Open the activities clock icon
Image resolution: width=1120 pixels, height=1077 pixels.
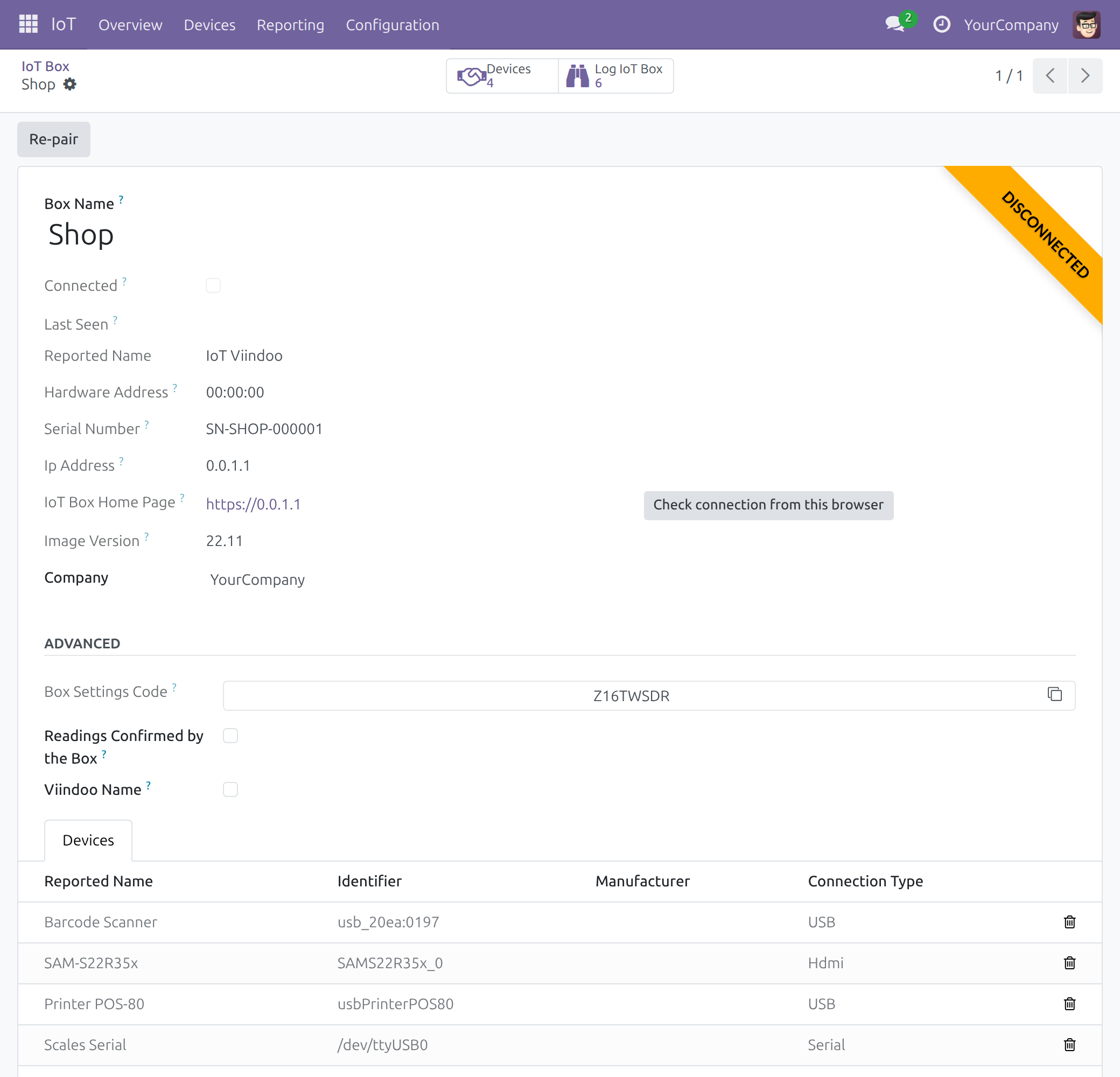pos(941,25)
